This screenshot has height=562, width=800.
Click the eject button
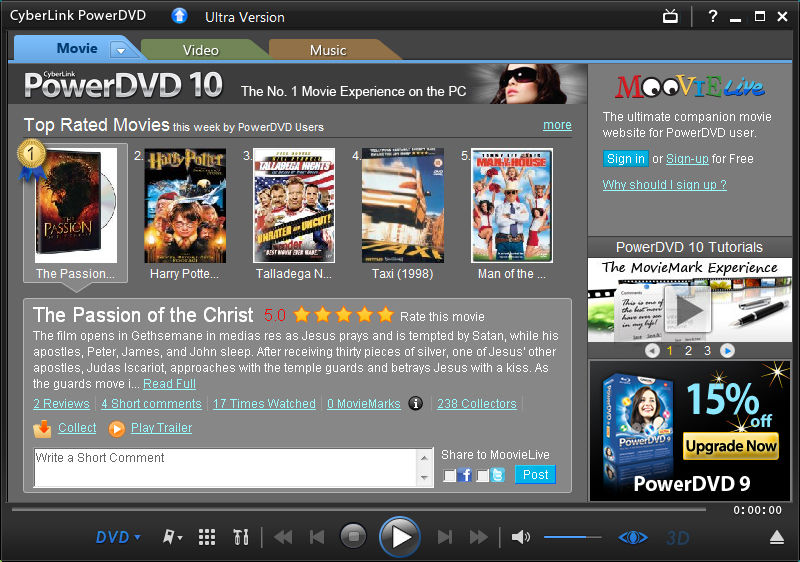777,538
